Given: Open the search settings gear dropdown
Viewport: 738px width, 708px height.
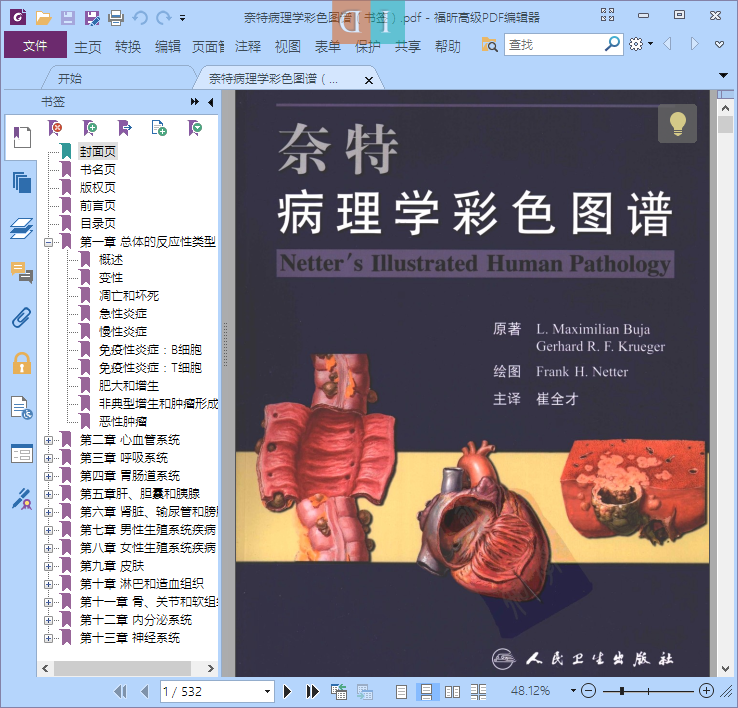Looking at the screenshot, I should (641, 44).
